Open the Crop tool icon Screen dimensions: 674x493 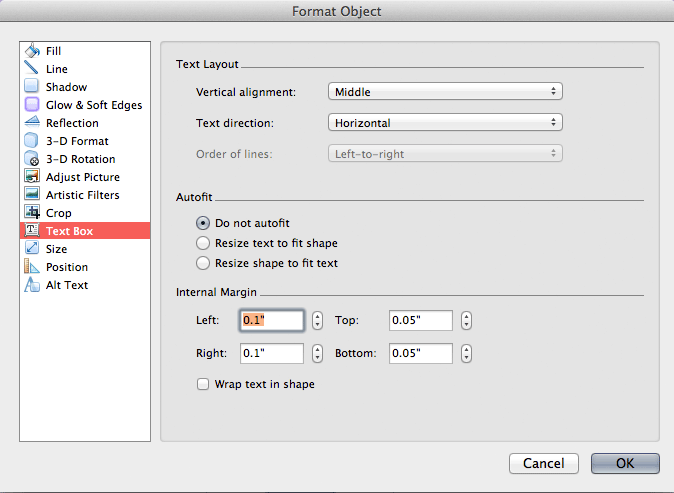click(x=32, y=213)
